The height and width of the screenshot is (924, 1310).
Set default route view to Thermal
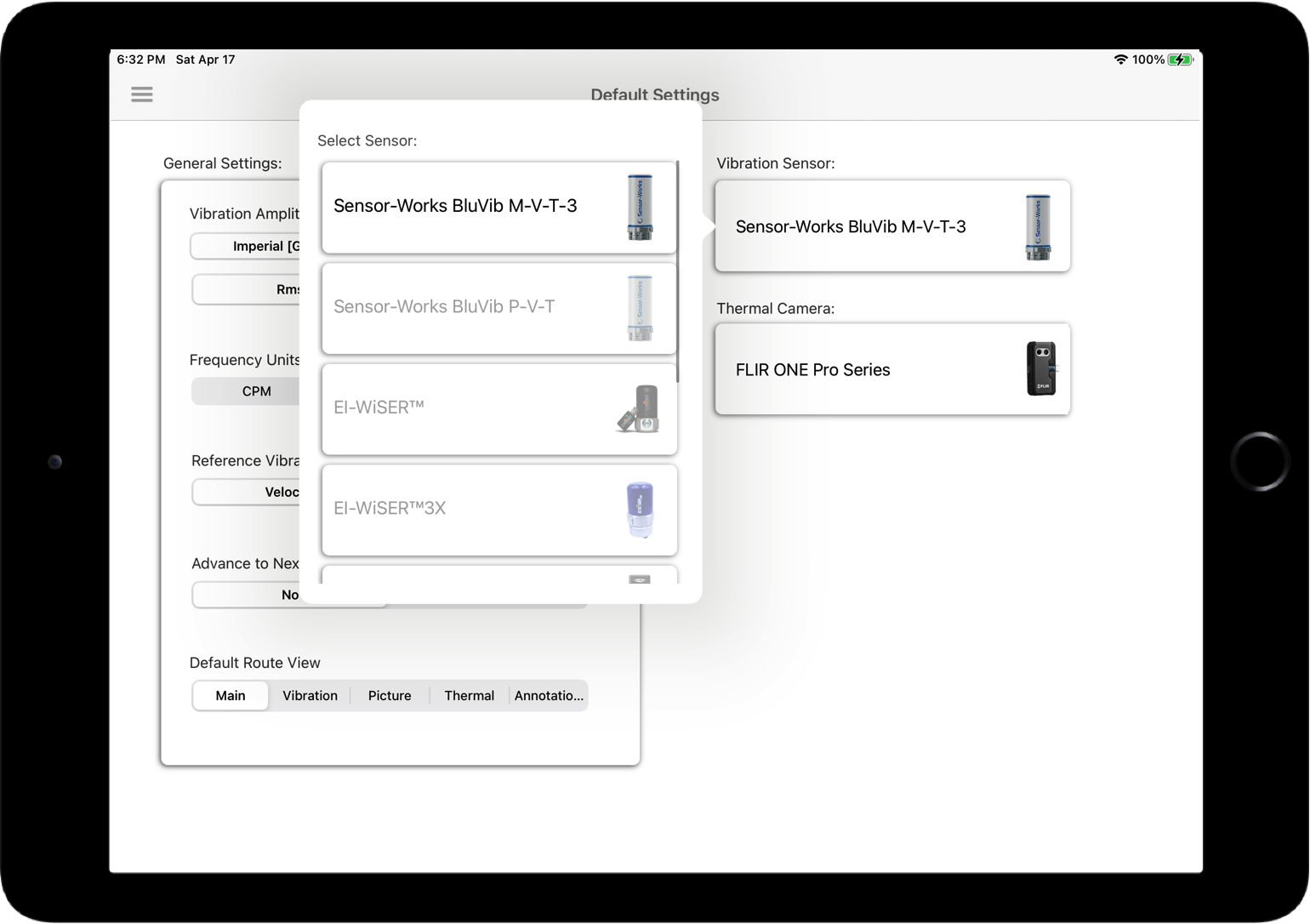click(x=469, y=695)
